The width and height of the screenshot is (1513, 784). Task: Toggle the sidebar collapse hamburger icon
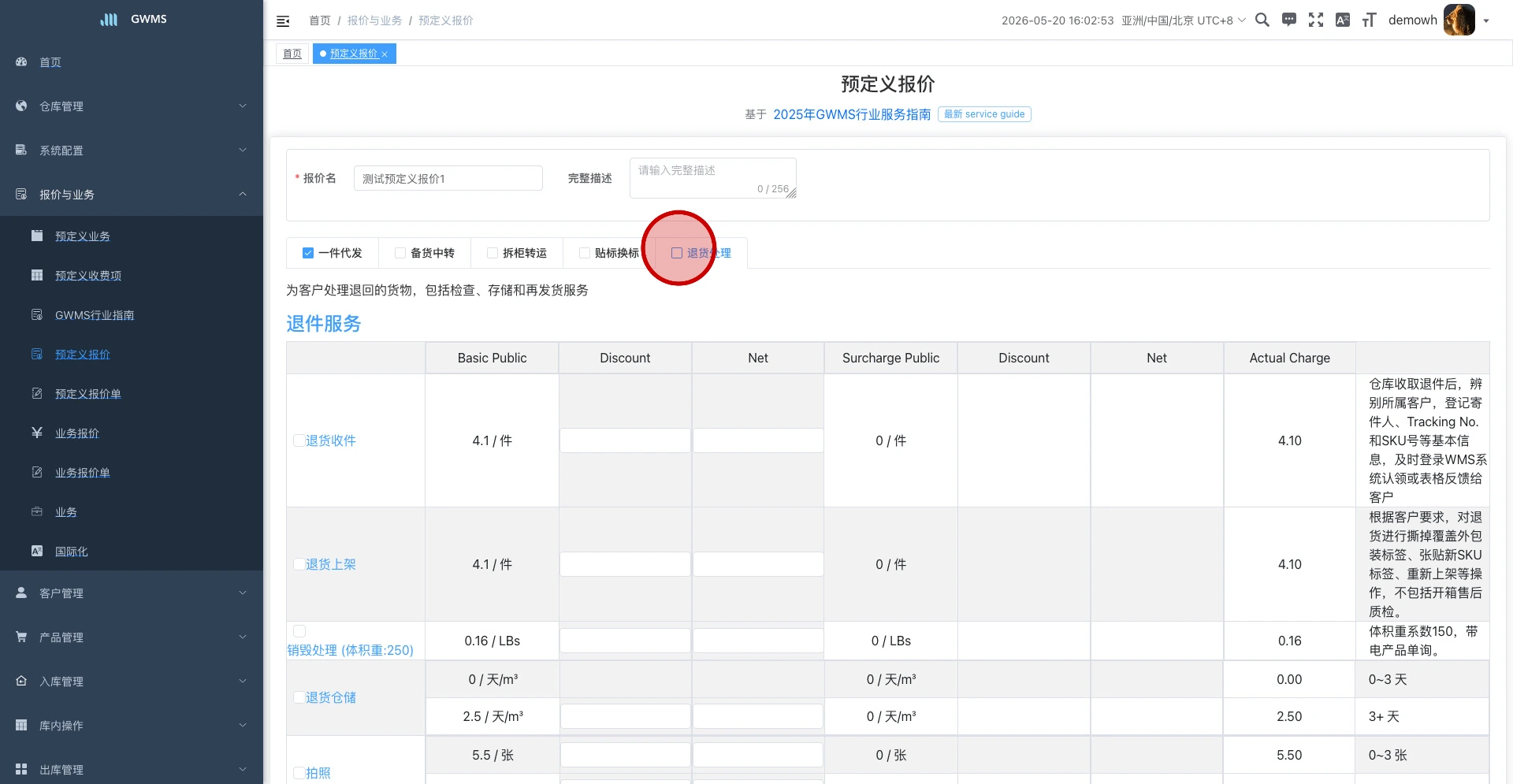pyautogui.click(x=283, y=21)
